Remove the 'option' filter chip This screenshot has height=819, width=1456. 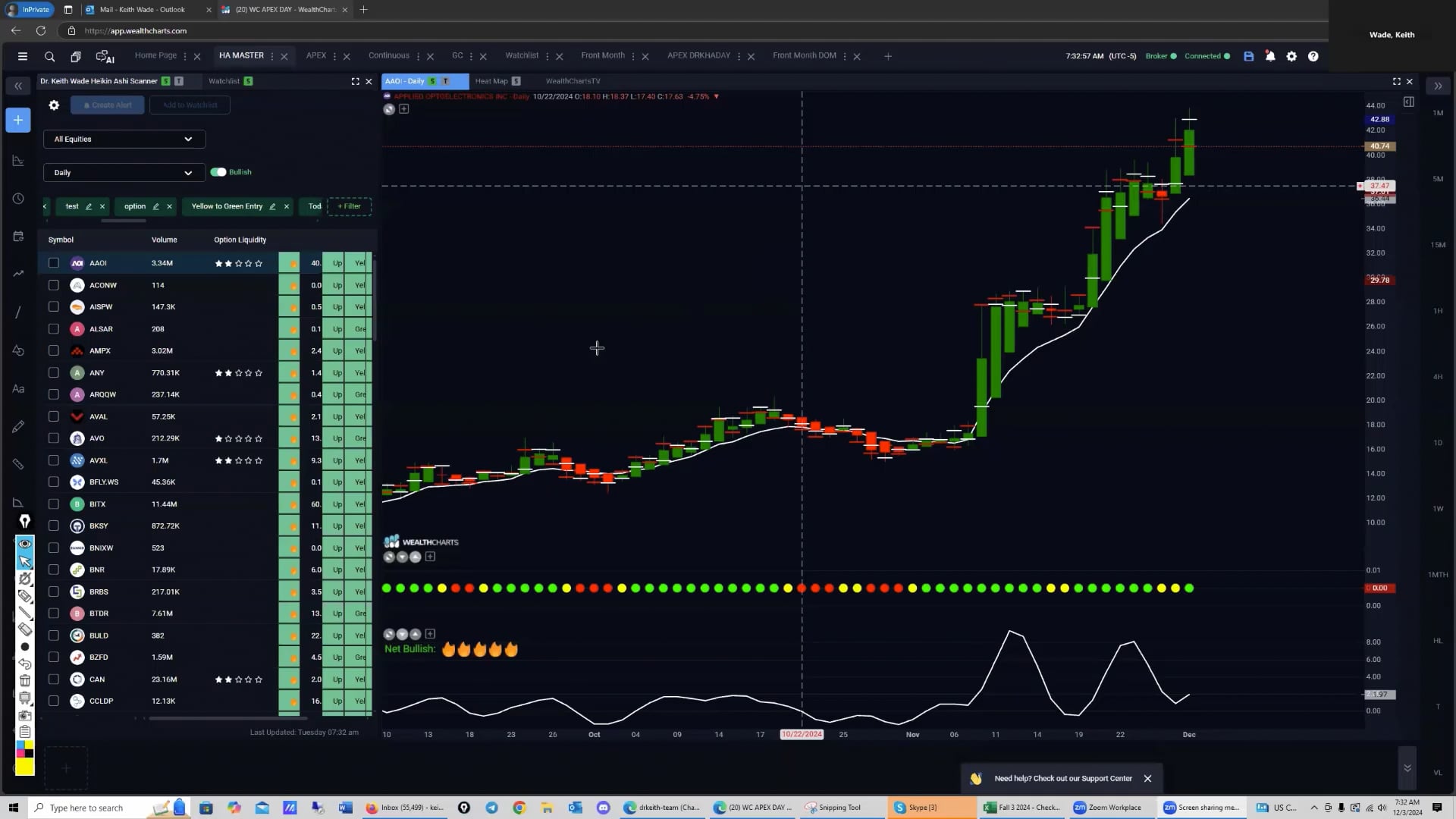[x=169, y=206]
